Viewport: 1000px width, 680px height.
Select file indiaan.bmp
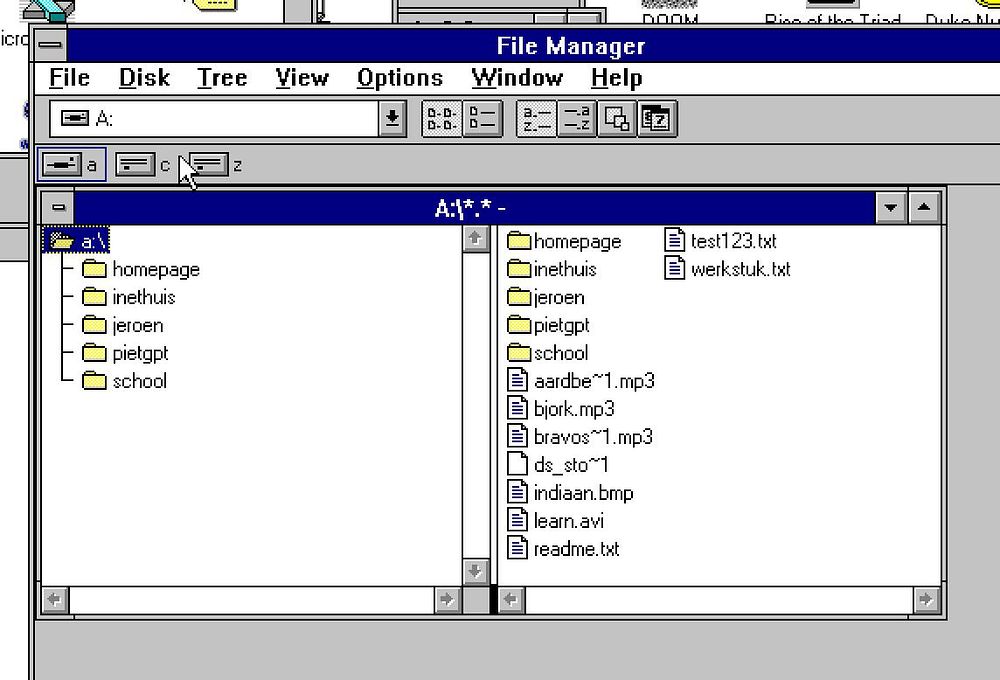click(571, 493)
